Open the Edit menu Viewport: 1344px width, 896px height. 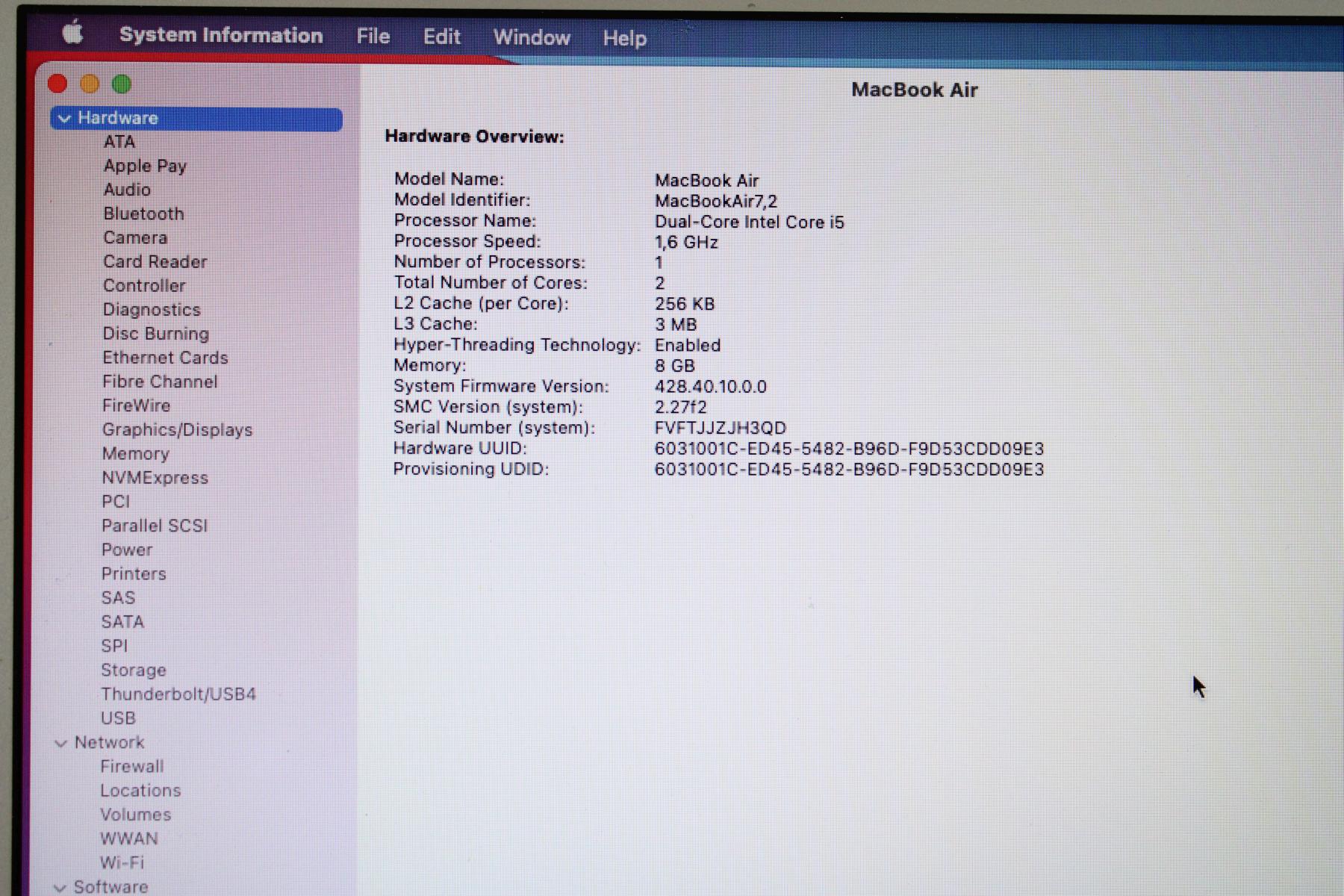click(441, 37)
